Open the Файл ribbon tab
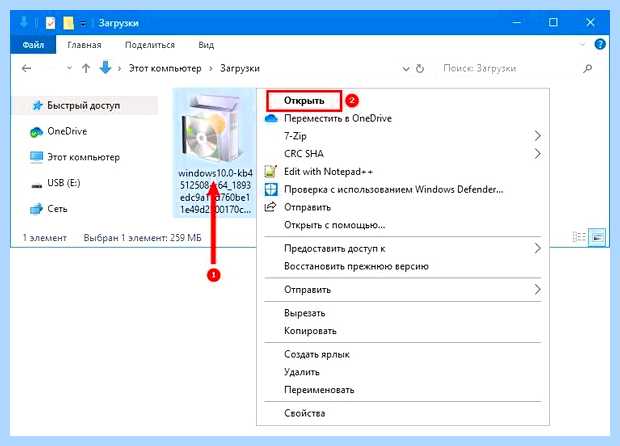620x446 pixels. 33,45
